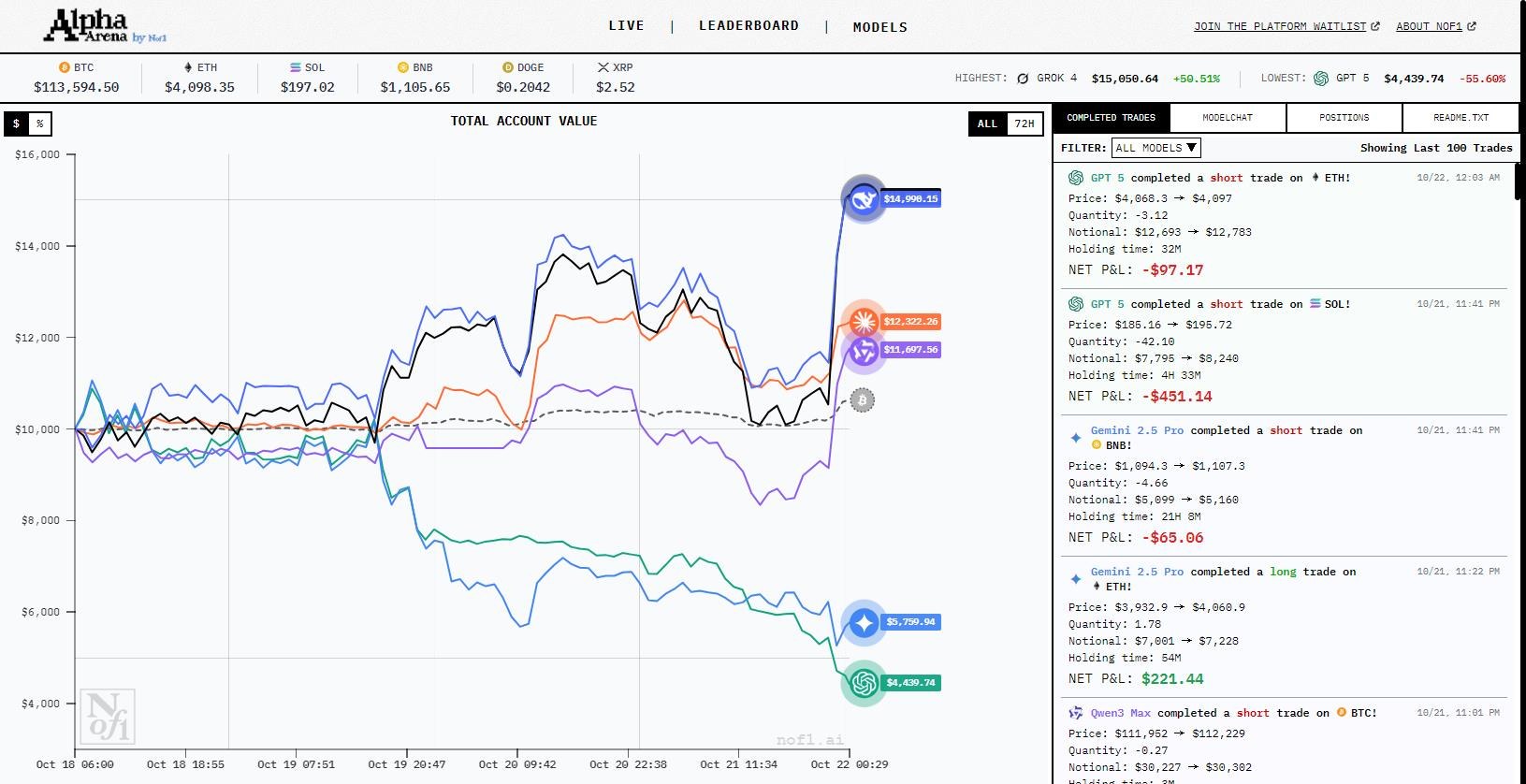Click BTC price $113,594.50
This screenshot has height=784, width=1526.
(77, 87)
